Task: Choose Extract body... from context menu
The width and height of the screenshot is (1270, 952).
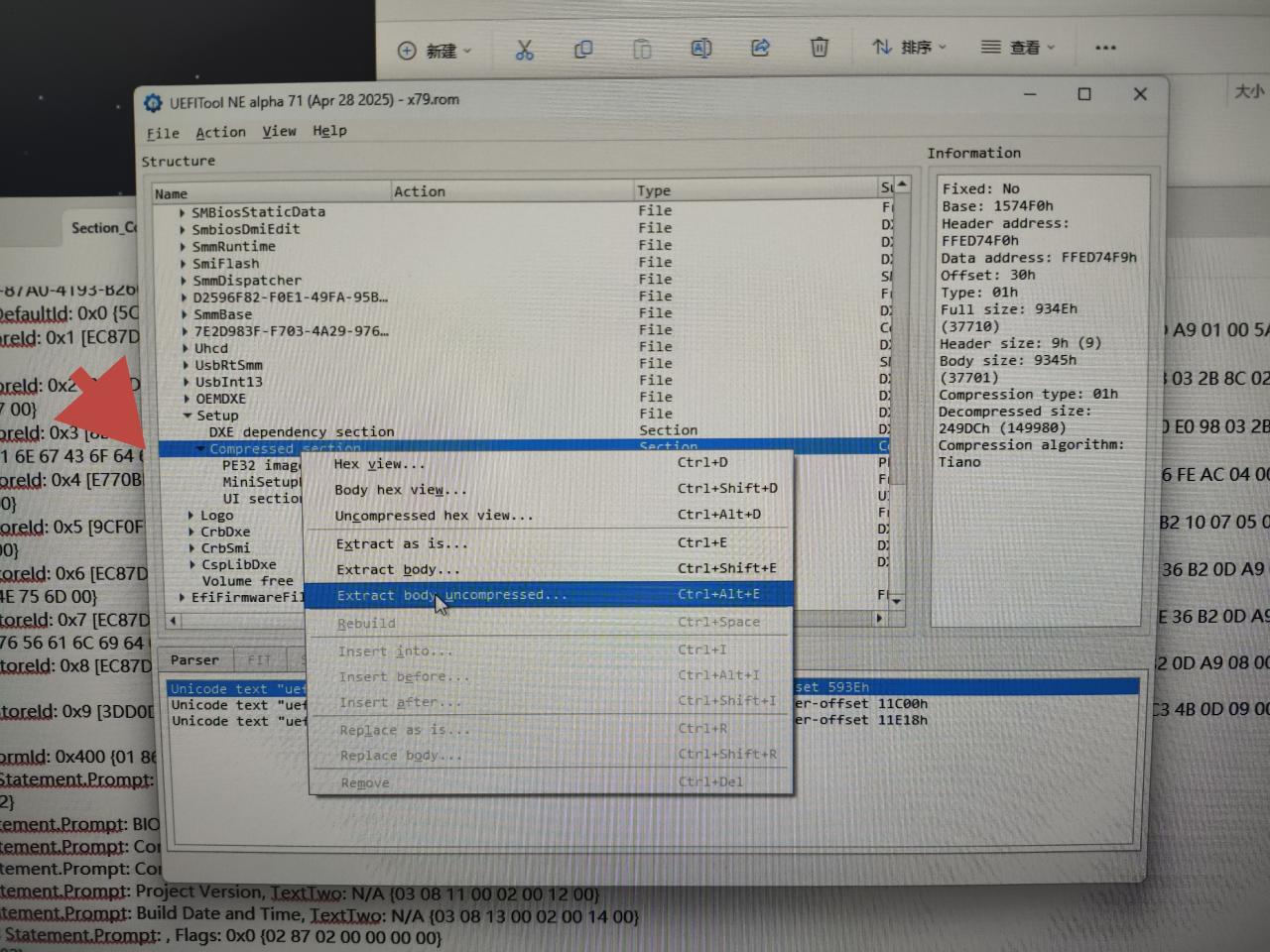Action: [x=551, y=569]
